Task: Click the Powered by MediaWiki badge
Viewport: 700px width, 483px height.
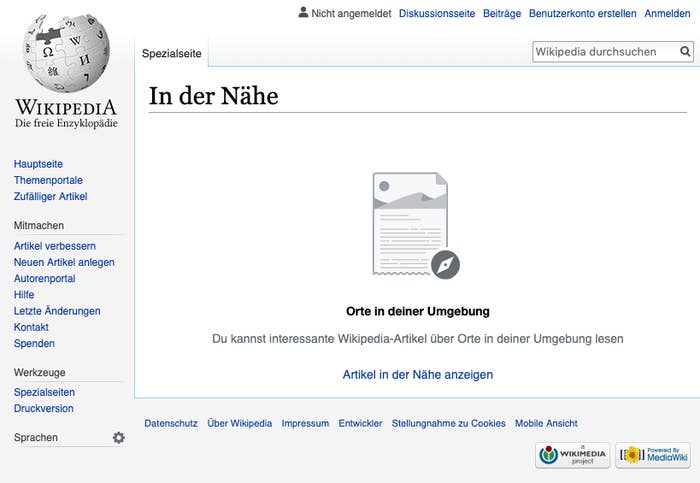Action: click(x=653, y=455)
